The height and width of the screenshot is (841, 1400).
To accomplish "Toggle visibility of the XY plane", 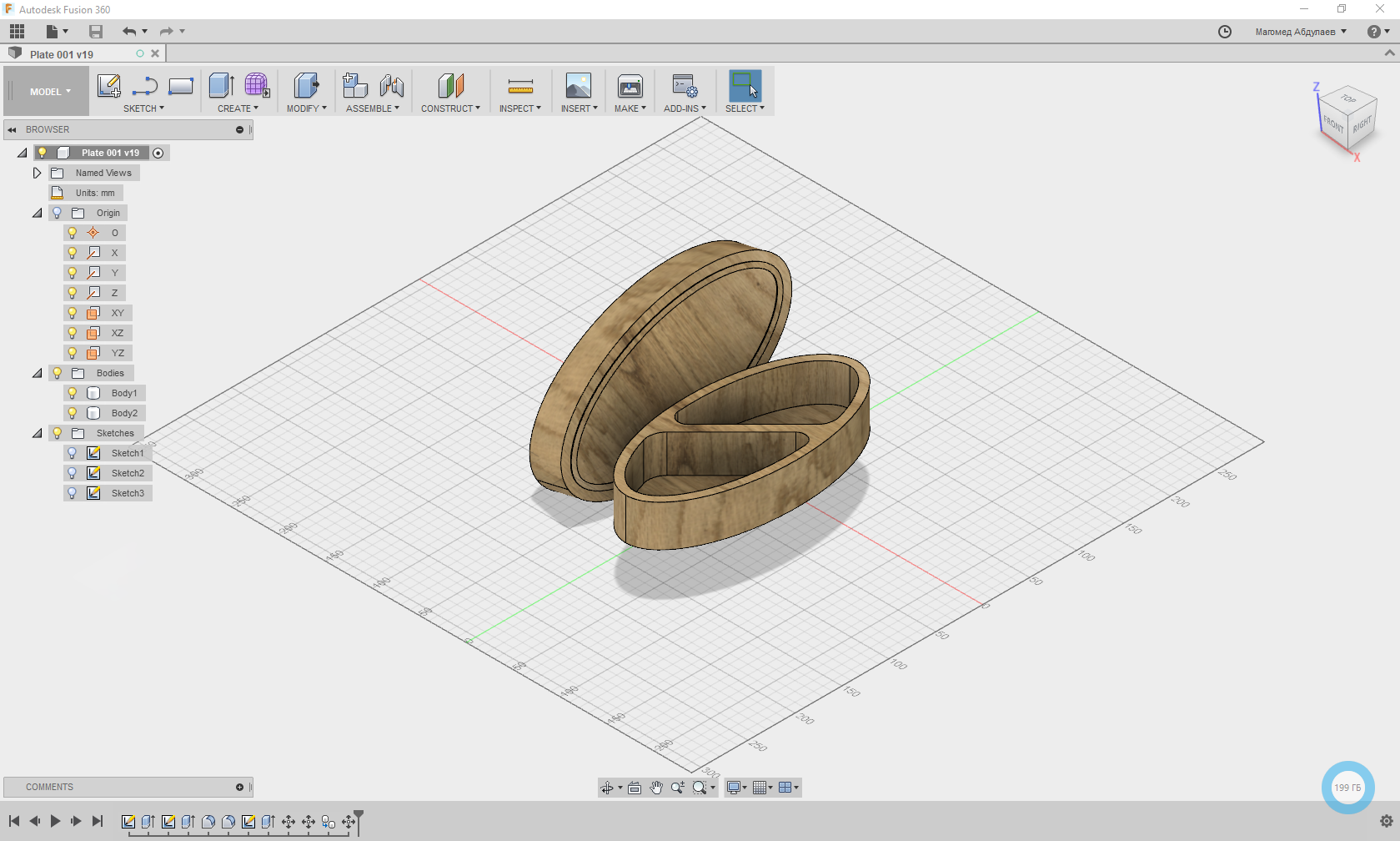I will [x=73, y=313].
